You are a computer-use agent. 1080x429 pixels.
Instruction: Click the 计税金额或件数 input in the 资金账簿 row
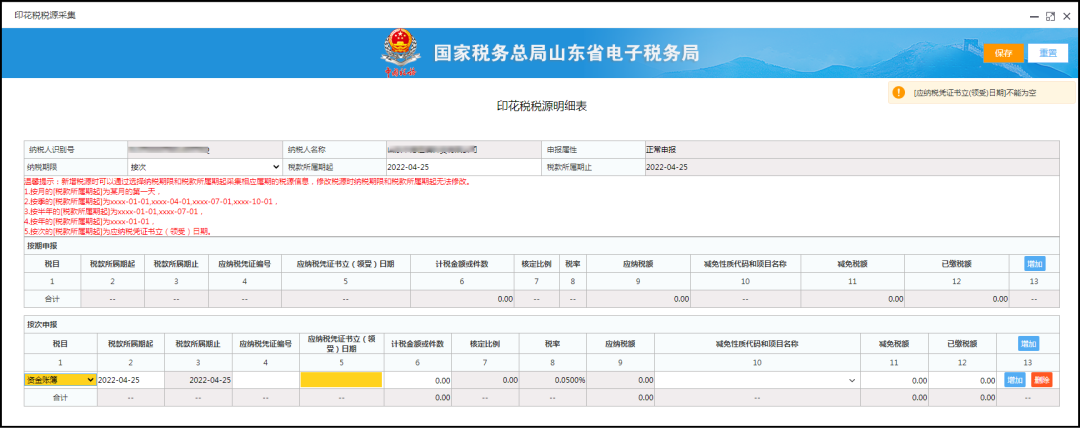click(x=417, y=379)
